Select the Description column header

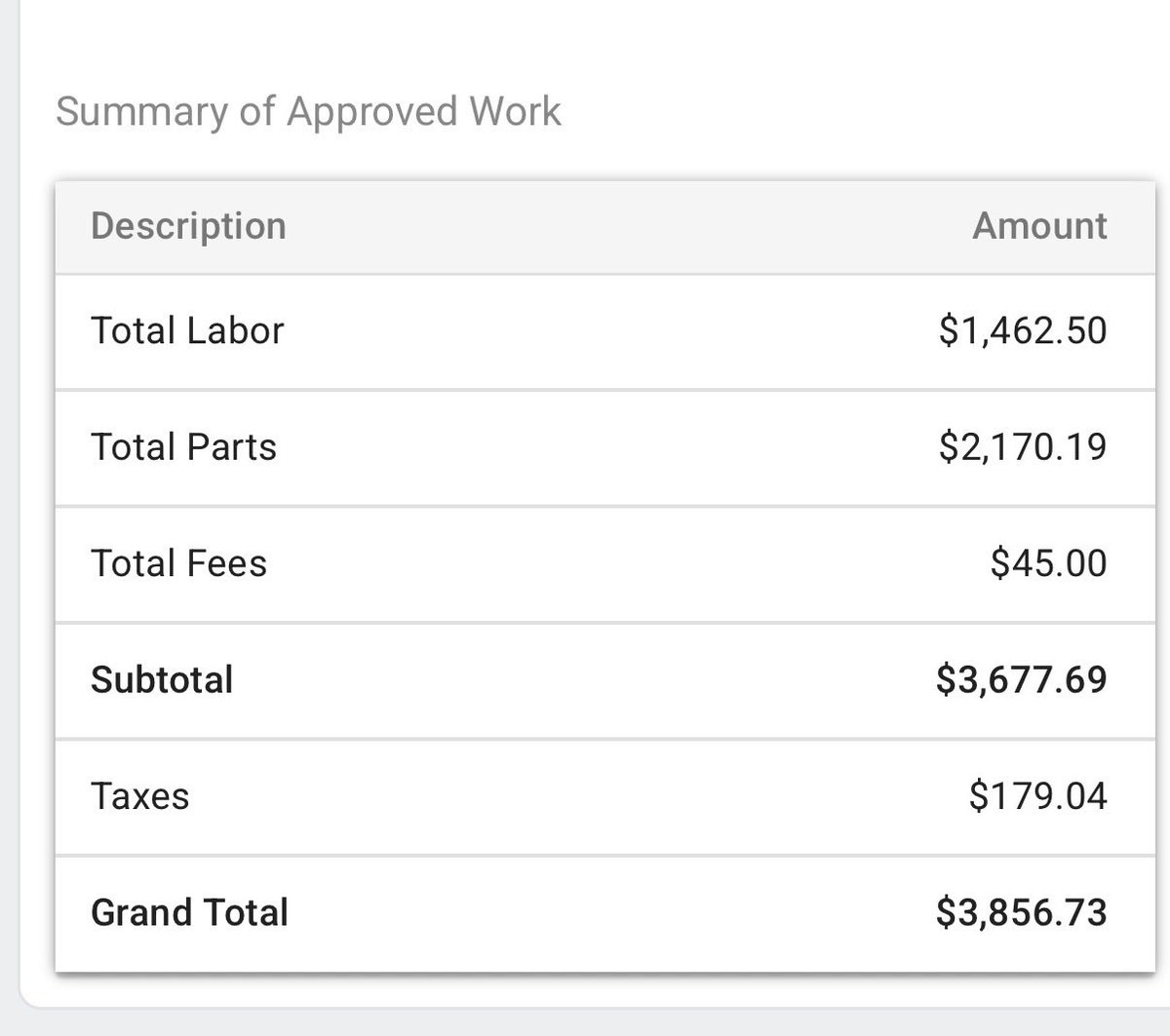point(188,226)
